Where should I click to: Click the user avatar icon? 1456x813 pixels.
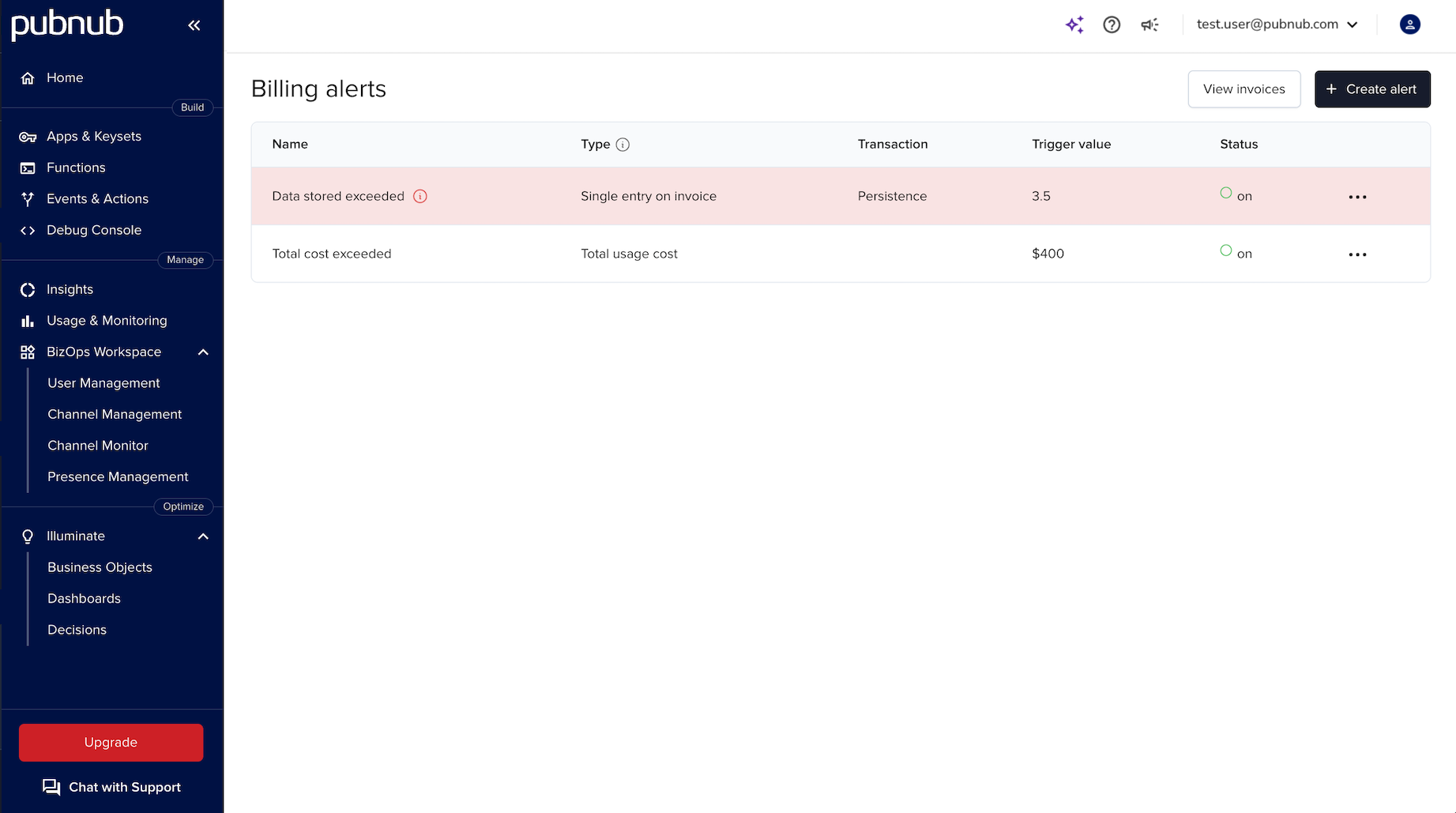click(1410, 24)
